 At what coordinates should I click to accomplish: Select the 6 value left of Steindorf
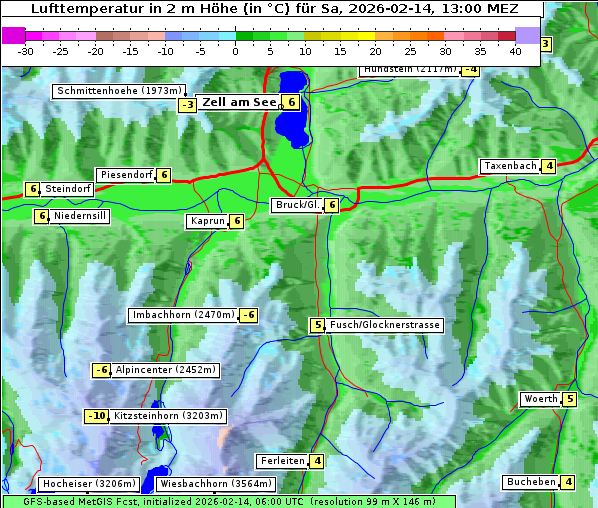pyautogui.click(x=33, y=189)
